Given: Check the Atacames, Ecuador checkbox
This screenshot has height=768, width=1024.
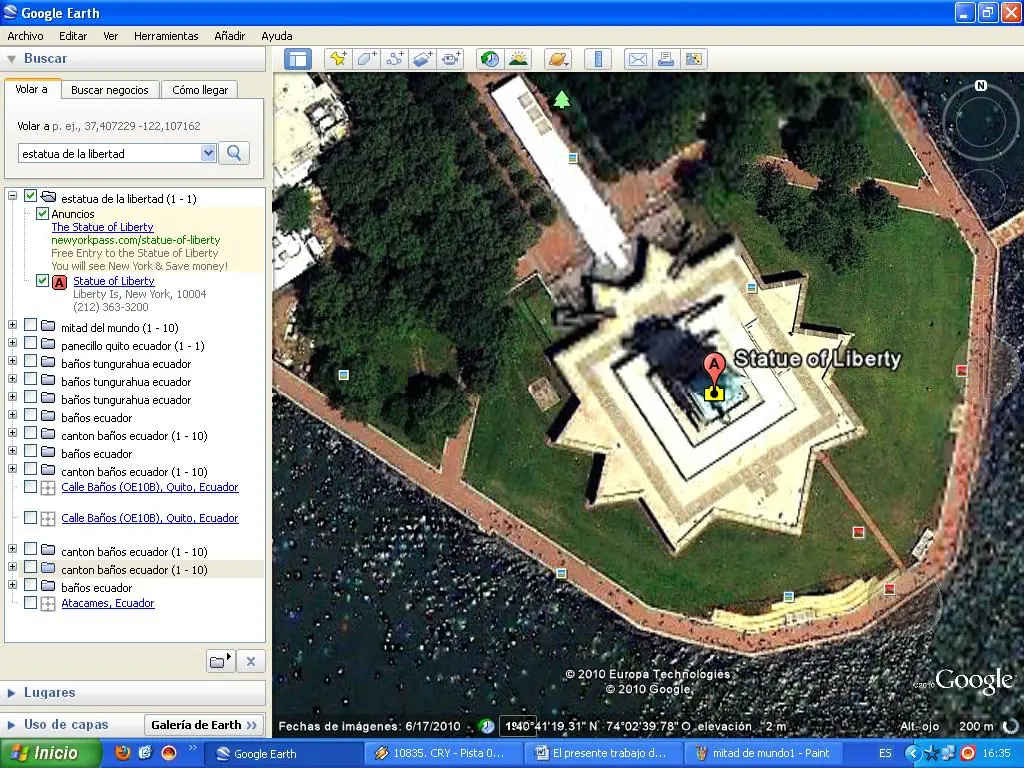Looking at the screenshot, I should coord(30,602).
